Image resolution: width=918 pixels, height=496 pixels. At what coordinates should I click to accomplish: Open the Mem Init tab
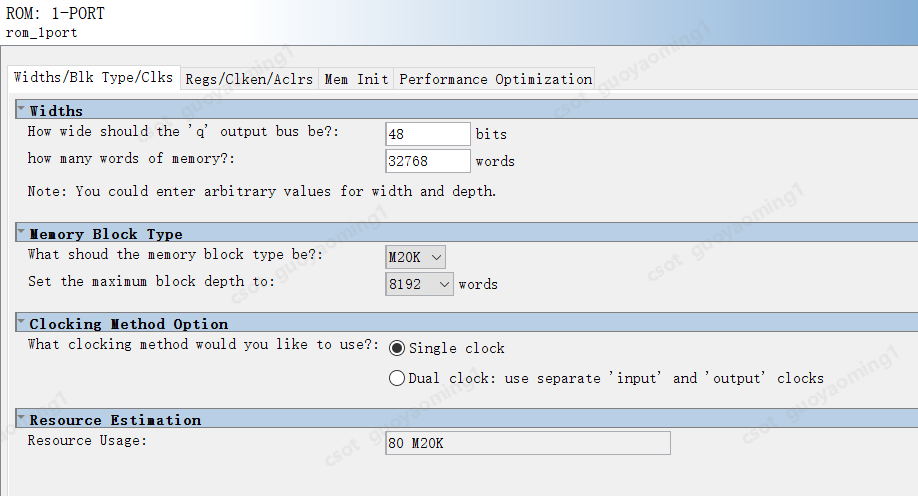coord(356,79)
